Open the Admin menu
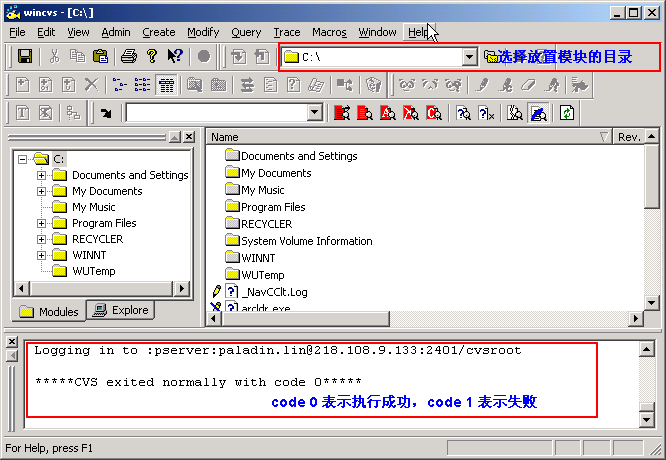 tap(116, 32)
